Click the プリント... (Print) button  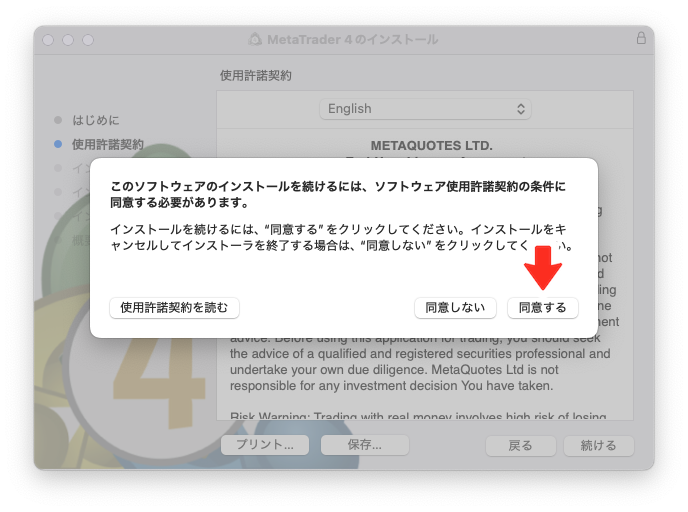[x=265, y=445]
